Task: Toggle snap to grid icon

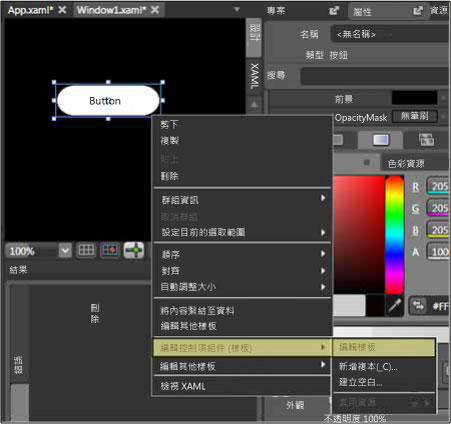Action: [x=110, y=250]
